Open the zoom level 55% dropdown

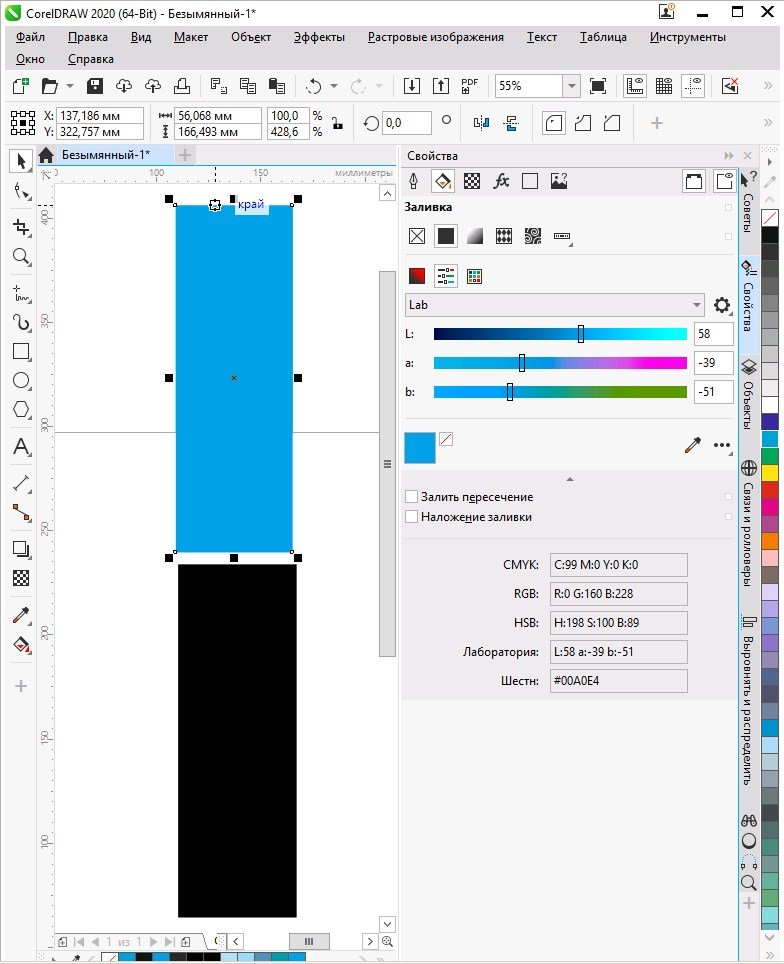point(570,86)
